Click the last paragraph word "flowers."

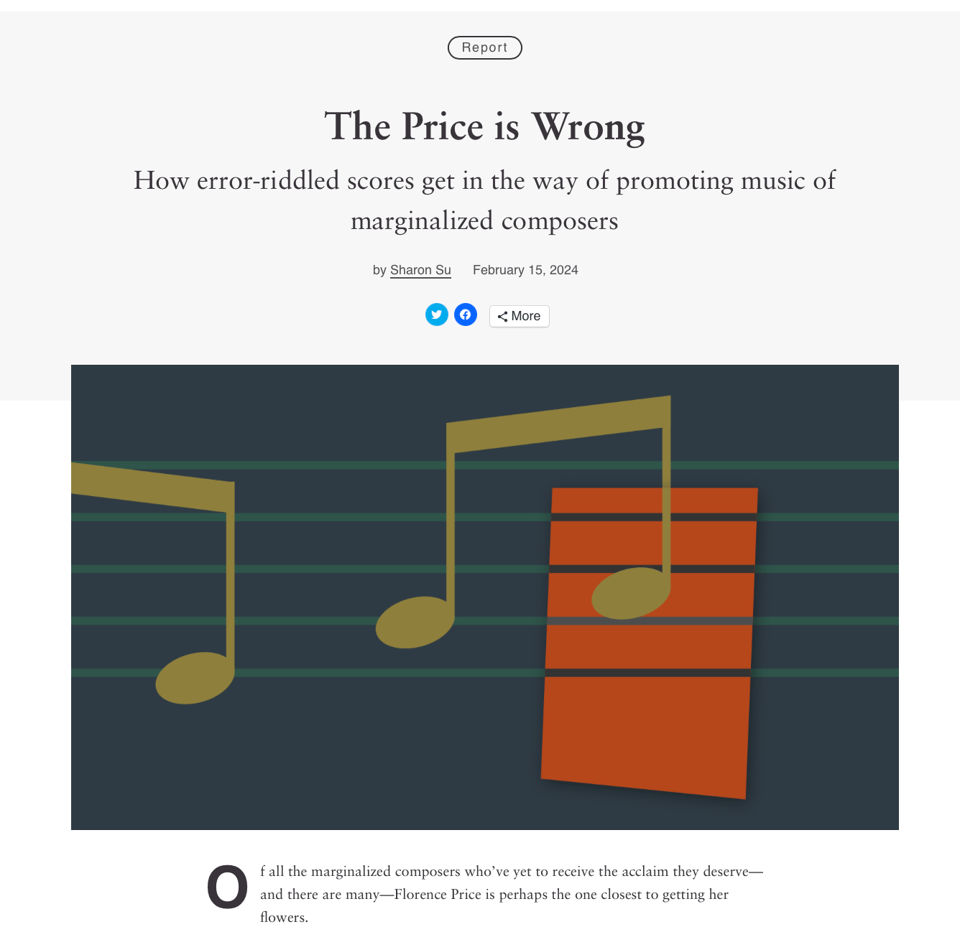pos(284,917)
